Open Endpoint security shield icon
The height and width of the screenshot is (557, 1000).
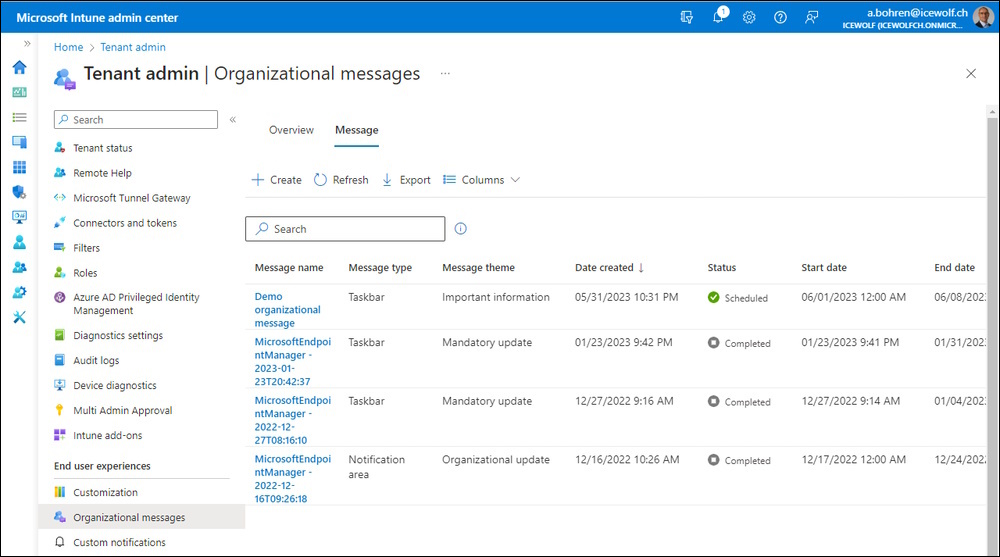point(20,192)
